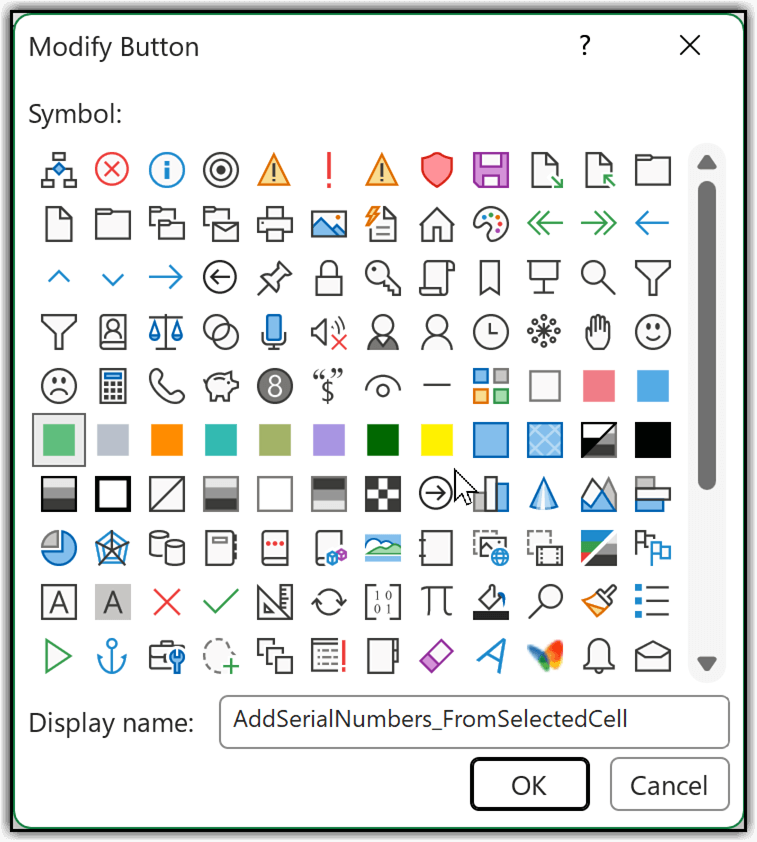Choose the orange color square
The image size is (757, 842).
pyautogui.click(x=165, y=440)
